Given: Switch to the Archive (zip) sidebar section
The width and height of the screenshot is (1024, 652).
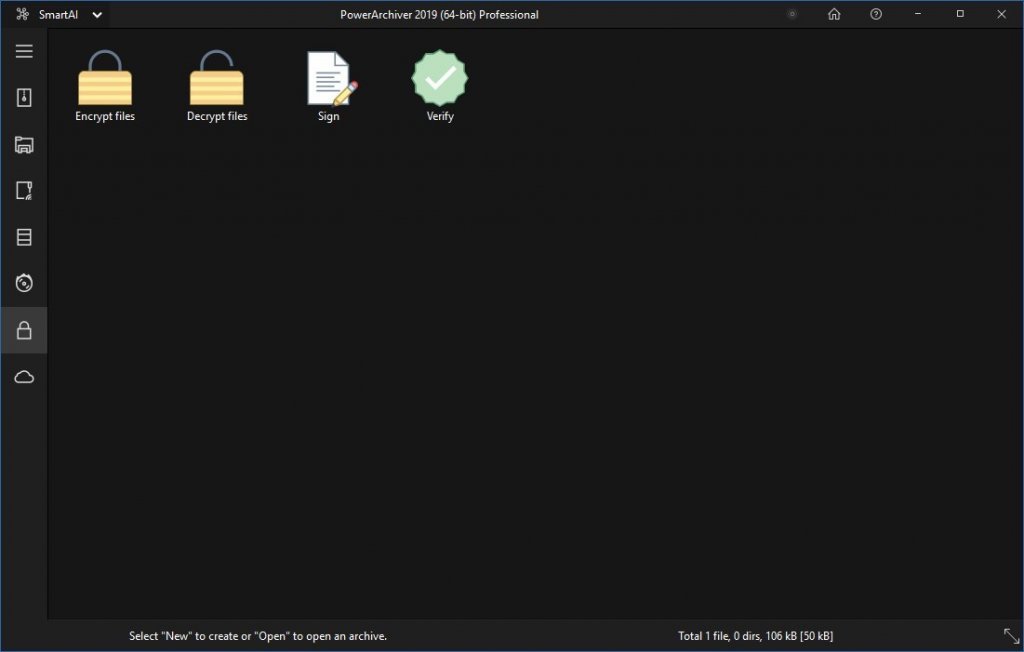Looking at the screenshot, I should [24, 97].
